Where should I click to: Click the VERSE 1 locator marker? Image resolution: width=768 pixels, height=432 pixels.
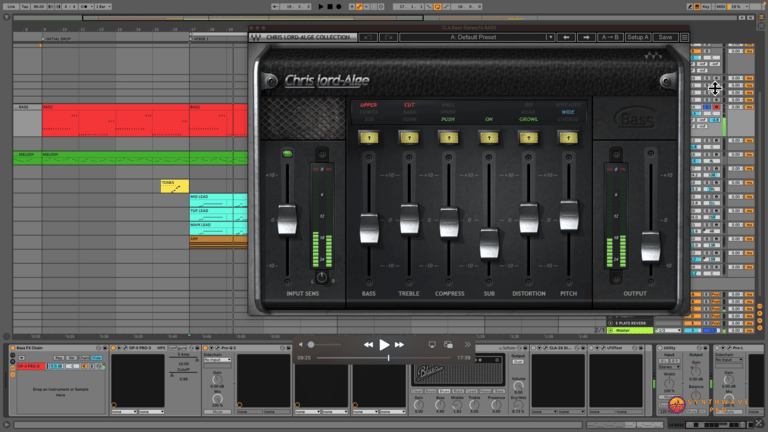coord(200,39)
